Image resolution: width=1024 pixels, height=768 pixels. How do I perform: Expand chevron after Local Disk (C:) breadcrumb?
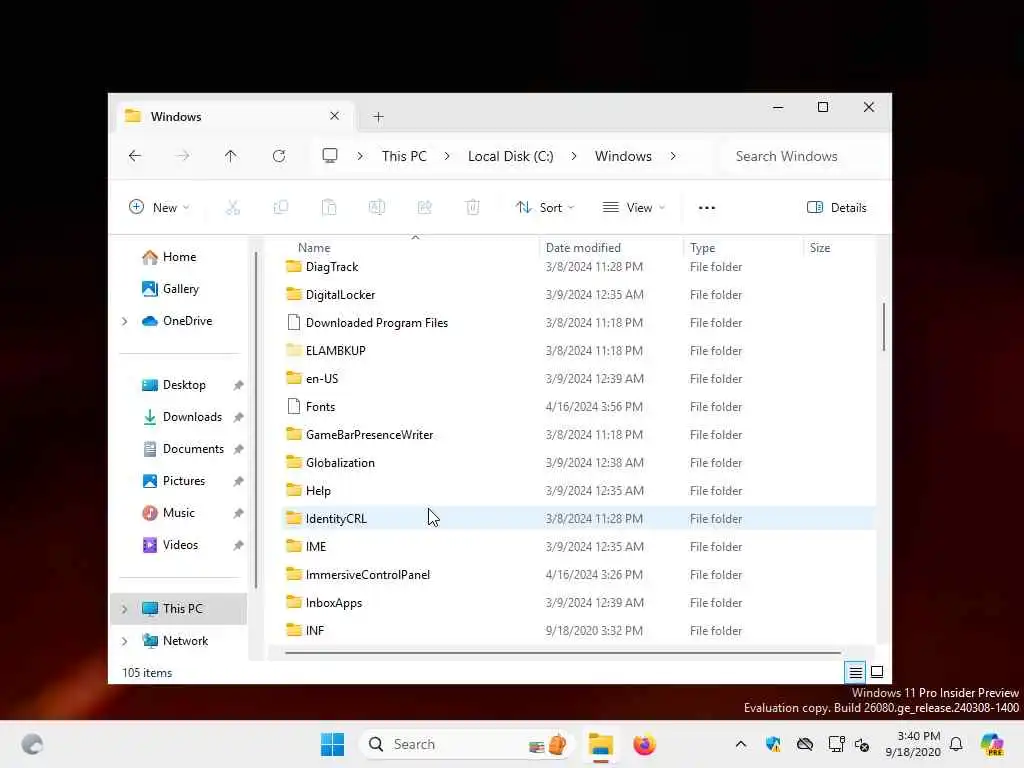(x=573, y=156)
